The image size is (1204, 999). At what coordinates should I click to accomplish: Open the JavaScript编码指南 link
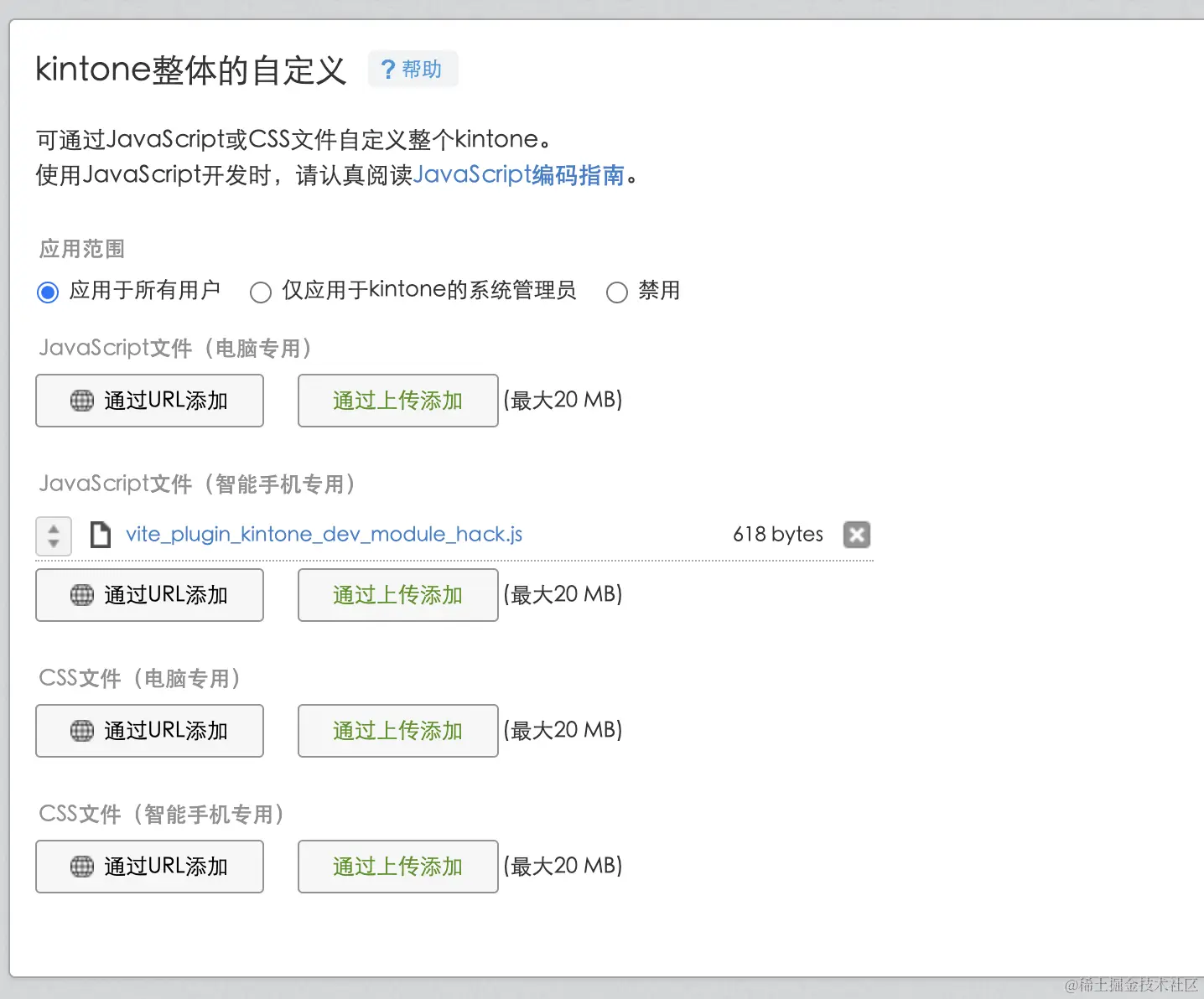point(522,174)
